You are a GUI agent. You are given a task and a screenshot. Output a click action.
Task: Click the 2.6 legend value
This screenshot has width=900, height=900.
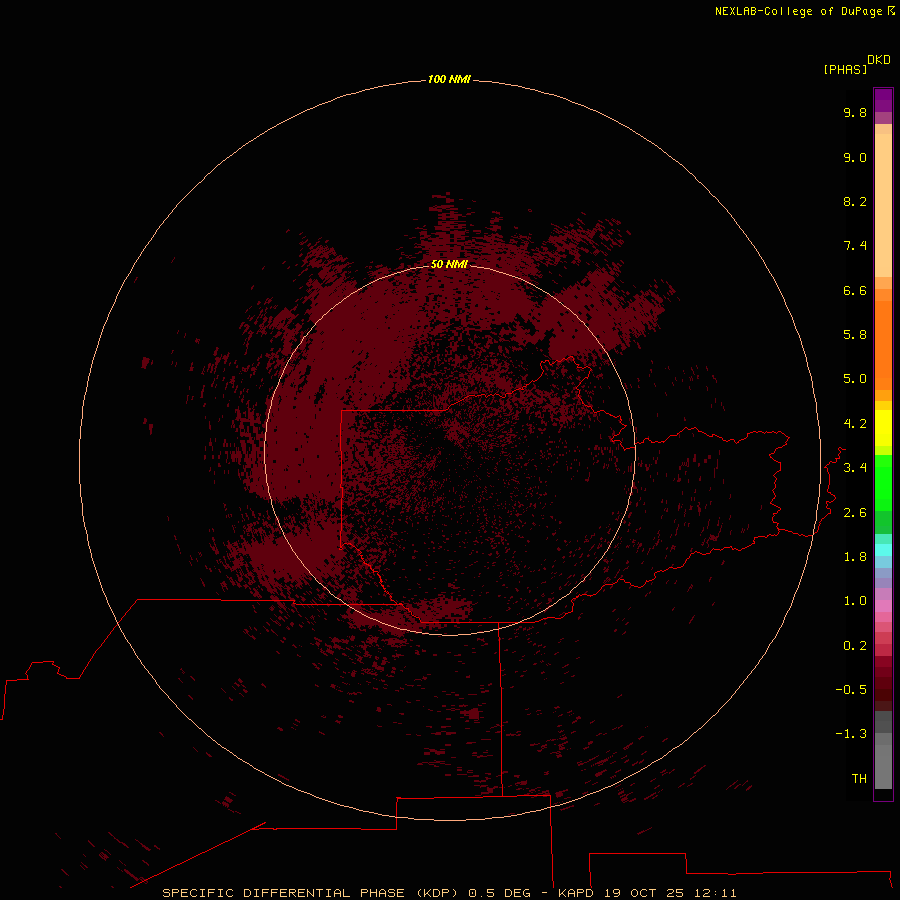tap(855, 513)
